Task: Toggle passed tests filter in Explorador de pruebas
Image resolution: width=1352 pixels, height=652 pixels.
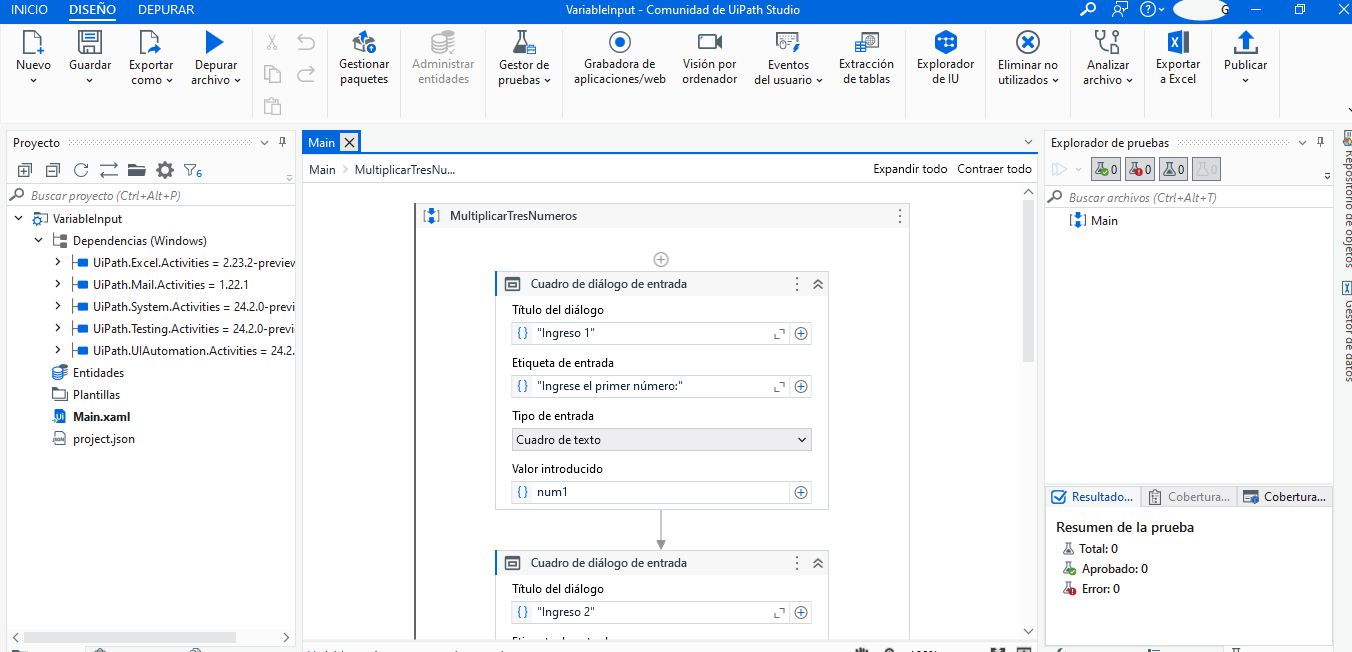Action: coord(1105,170)
